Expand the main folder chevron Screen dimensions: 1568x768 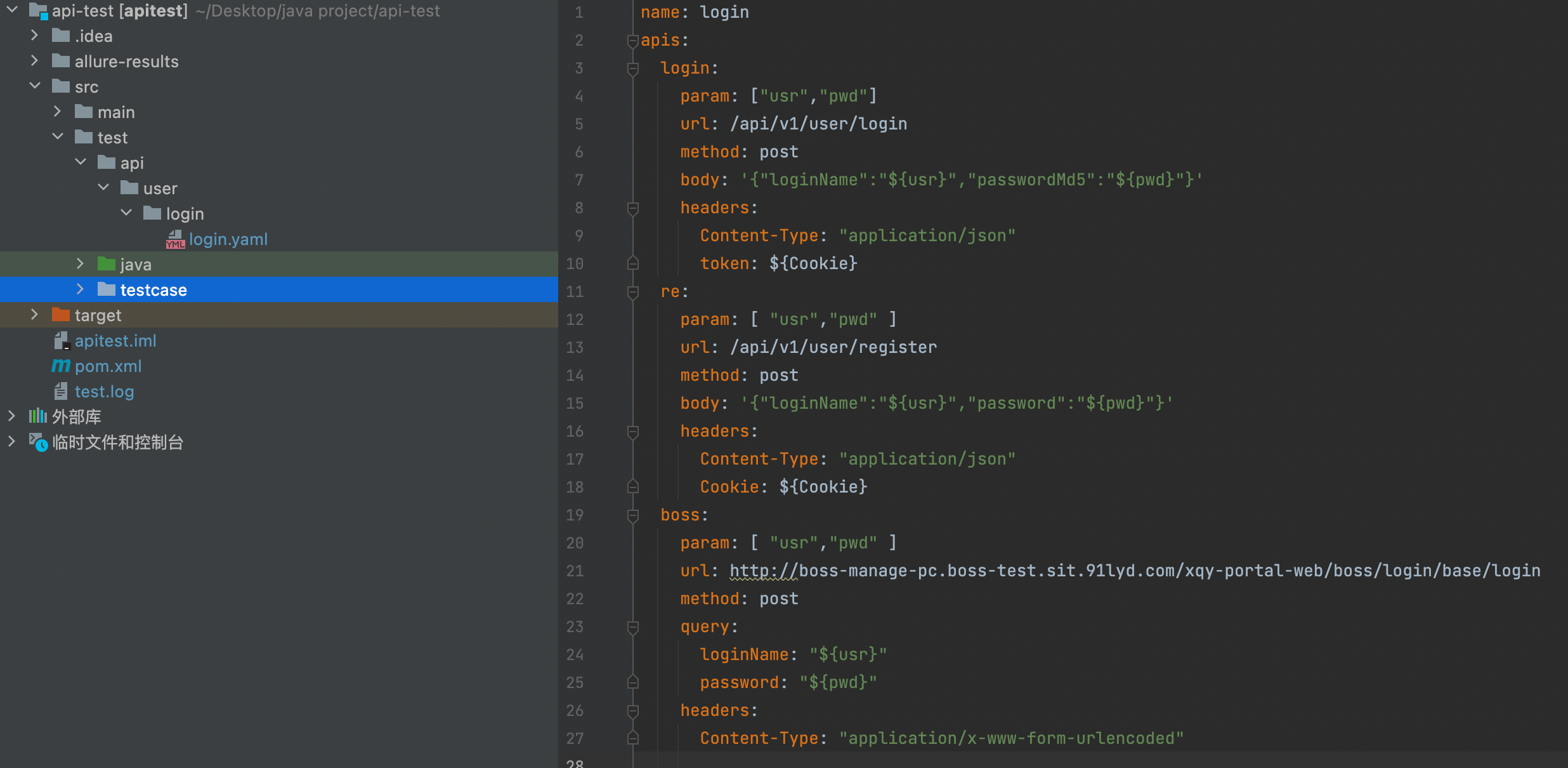[x=58, y=112]
